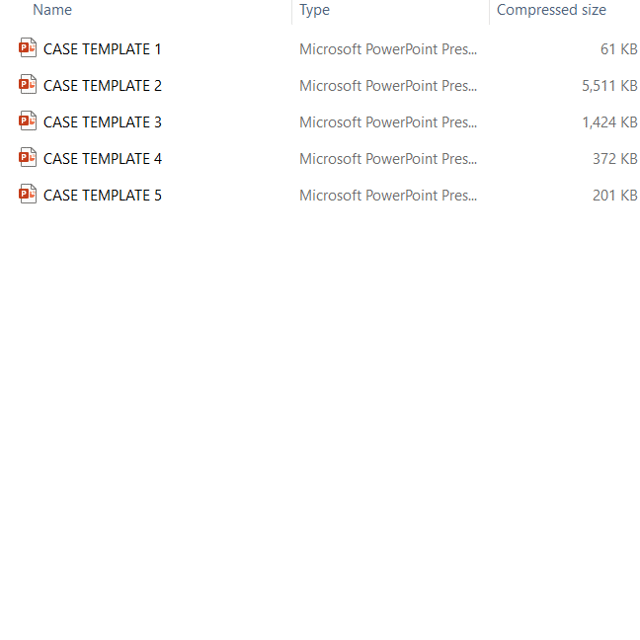Click the 372 KB compressed size value

tap(615, 159)
